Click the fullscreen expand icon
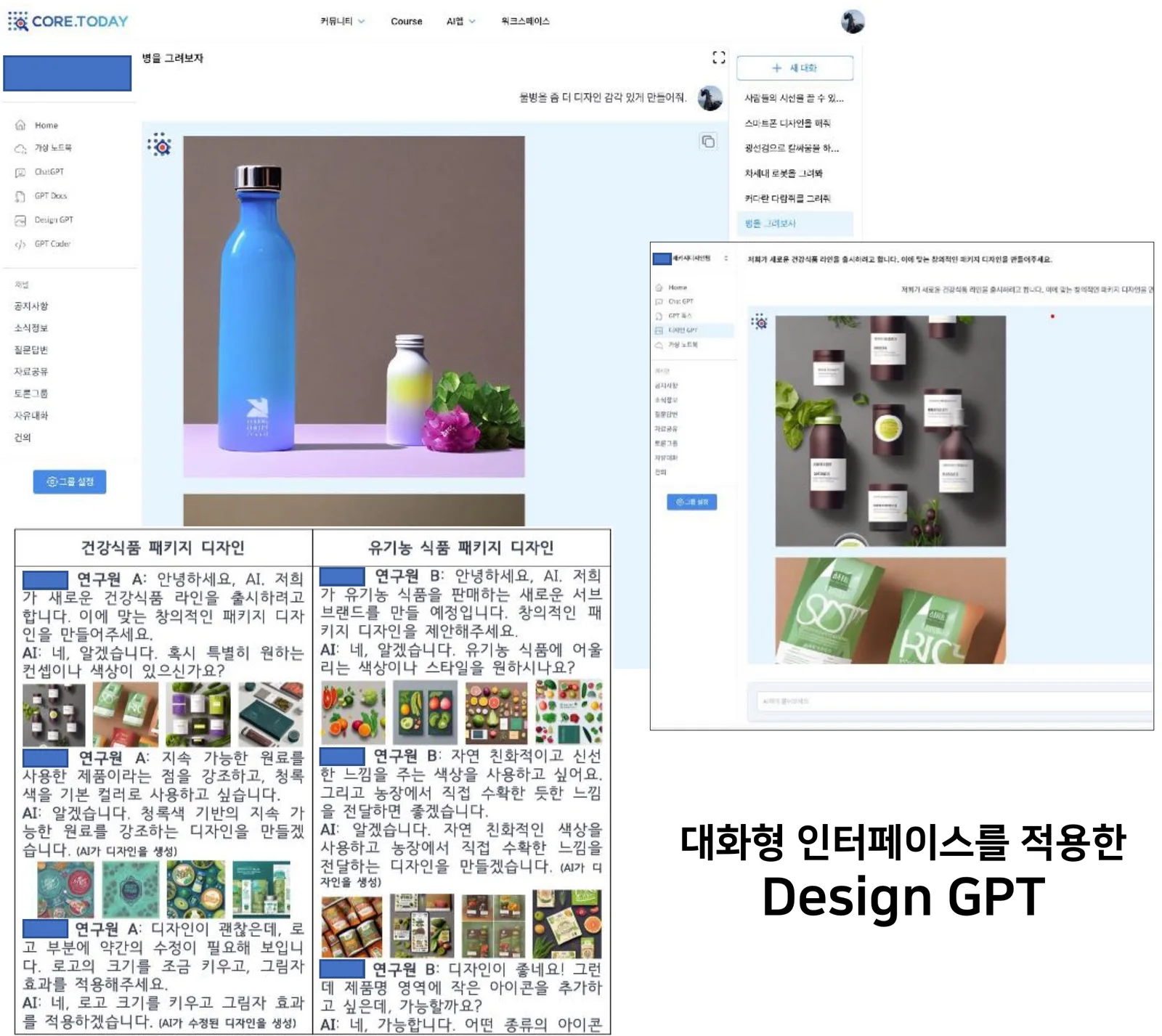Viewport: 1162px width, 1036px height. (718, 57)
